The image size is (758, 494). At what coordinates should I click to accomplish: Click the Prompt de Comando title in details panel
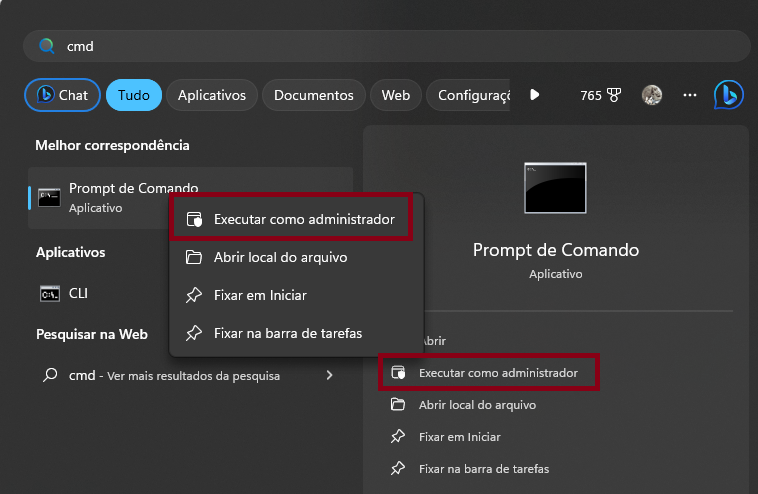click(555, 250)
